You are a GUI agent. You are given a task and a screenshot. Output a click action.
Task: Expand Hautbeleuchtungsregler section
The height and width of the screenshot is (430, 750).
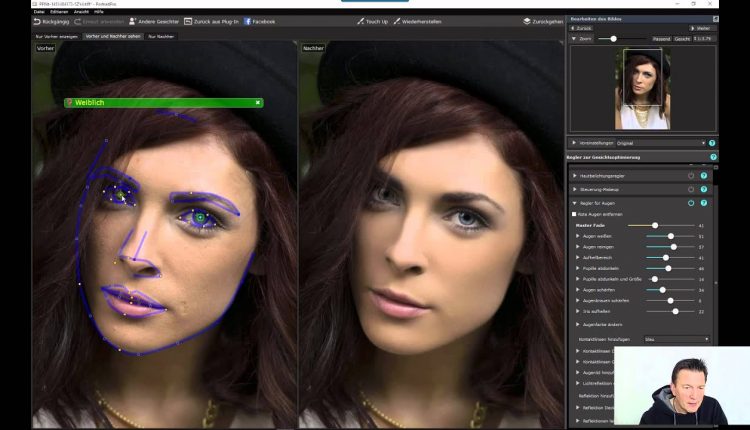[x=574, y=176]
